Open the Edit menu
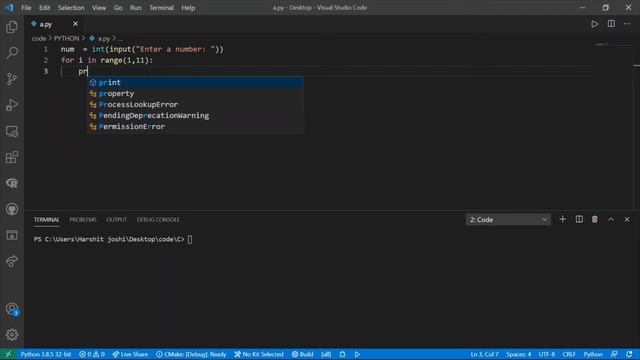 44,8
